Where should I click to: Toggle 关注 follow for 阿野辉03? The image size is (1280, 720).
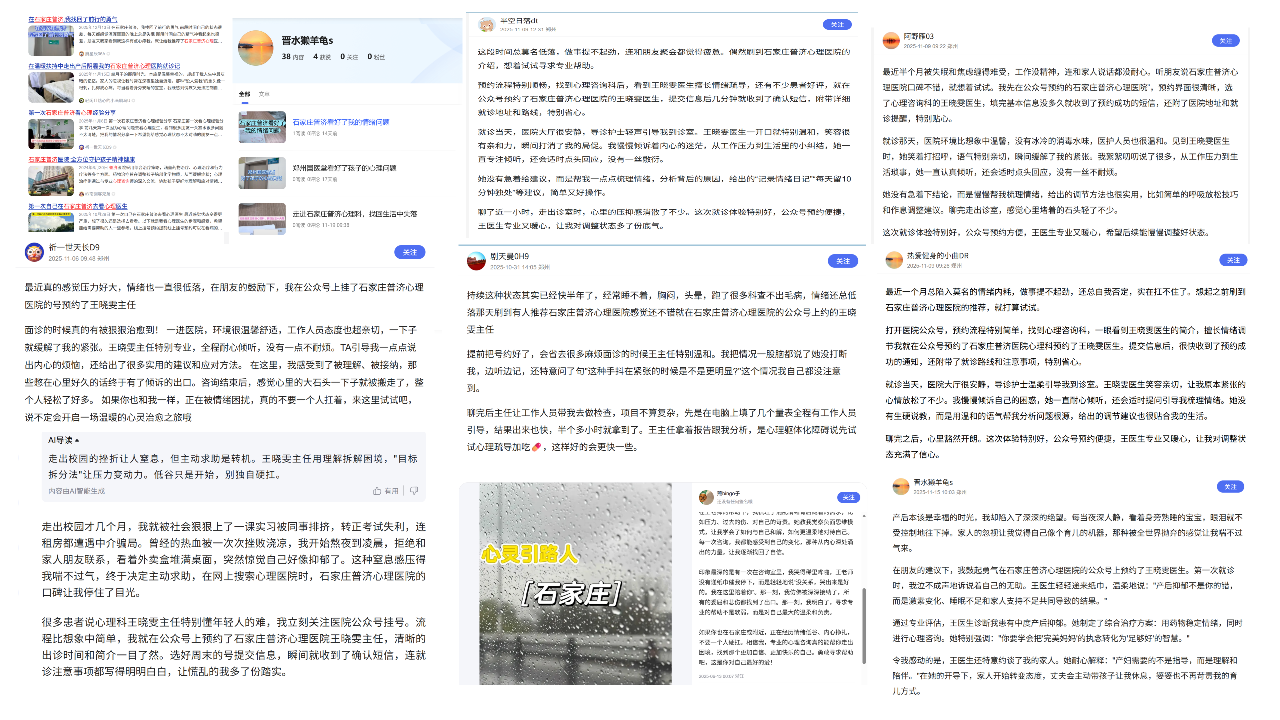point(1225,41)
